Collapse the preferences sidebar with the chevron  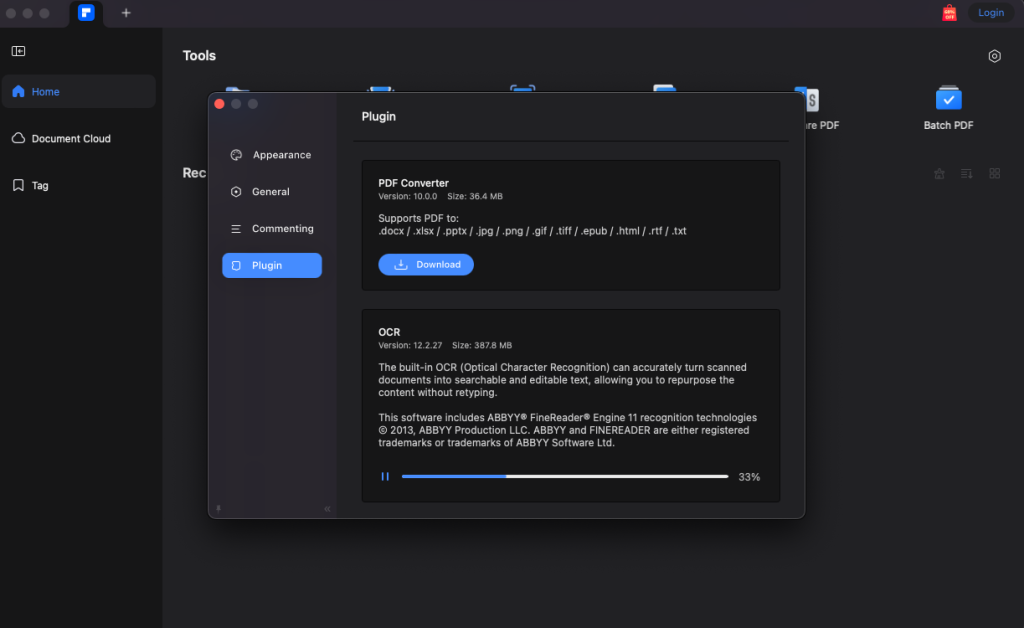click(327, 508)
